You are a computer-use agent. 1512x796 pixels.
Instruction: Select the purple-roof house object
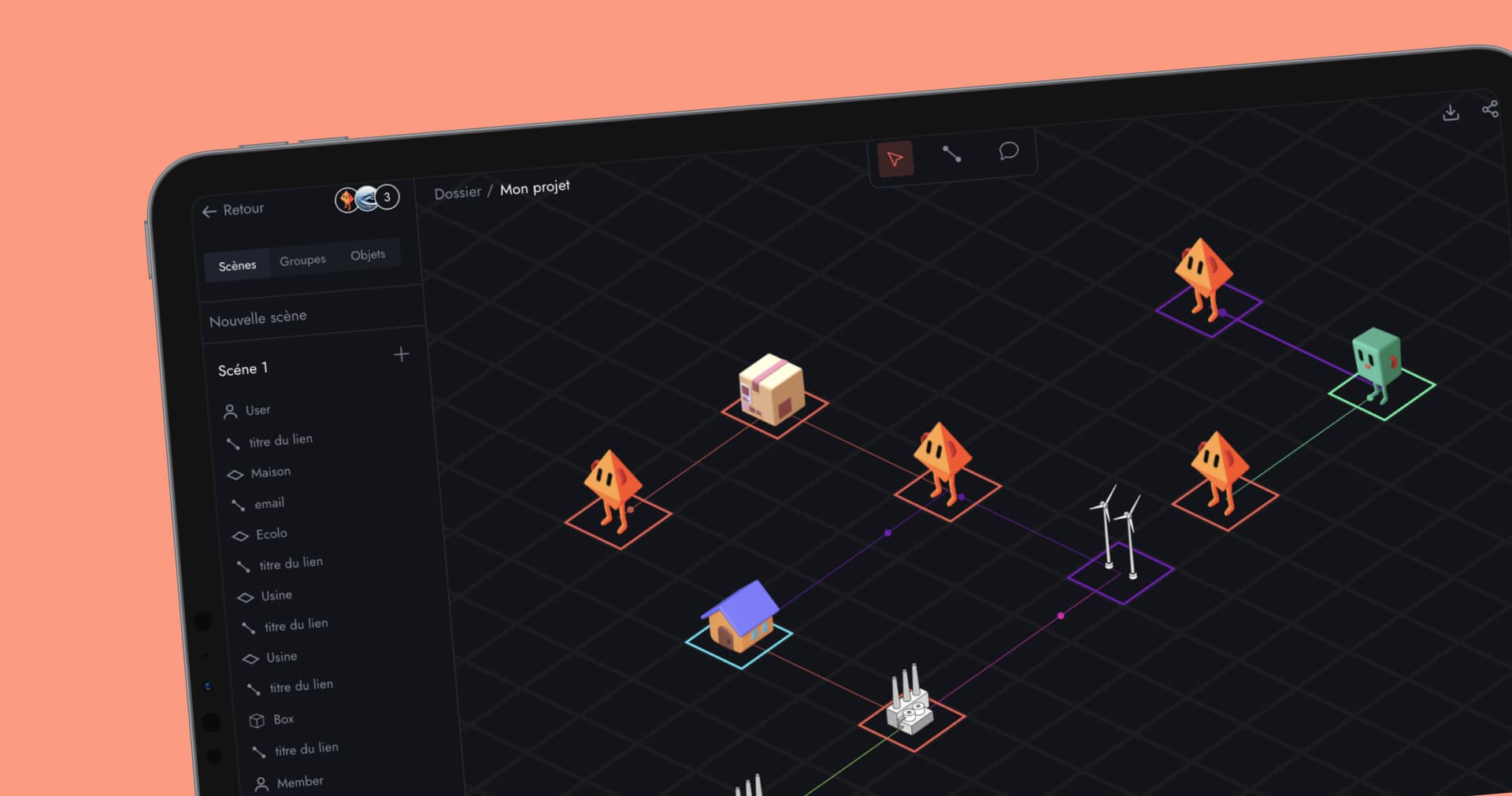[740, 617]
